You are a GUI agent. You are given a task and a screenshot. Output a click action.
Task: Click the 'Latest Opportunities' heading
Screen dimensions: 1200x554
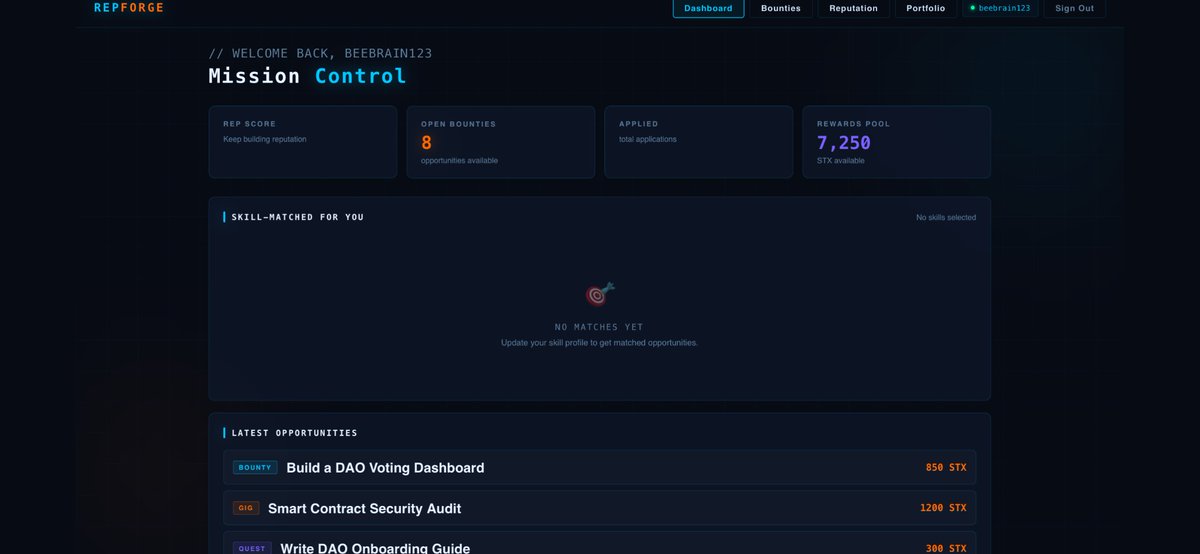coord(295,433)
